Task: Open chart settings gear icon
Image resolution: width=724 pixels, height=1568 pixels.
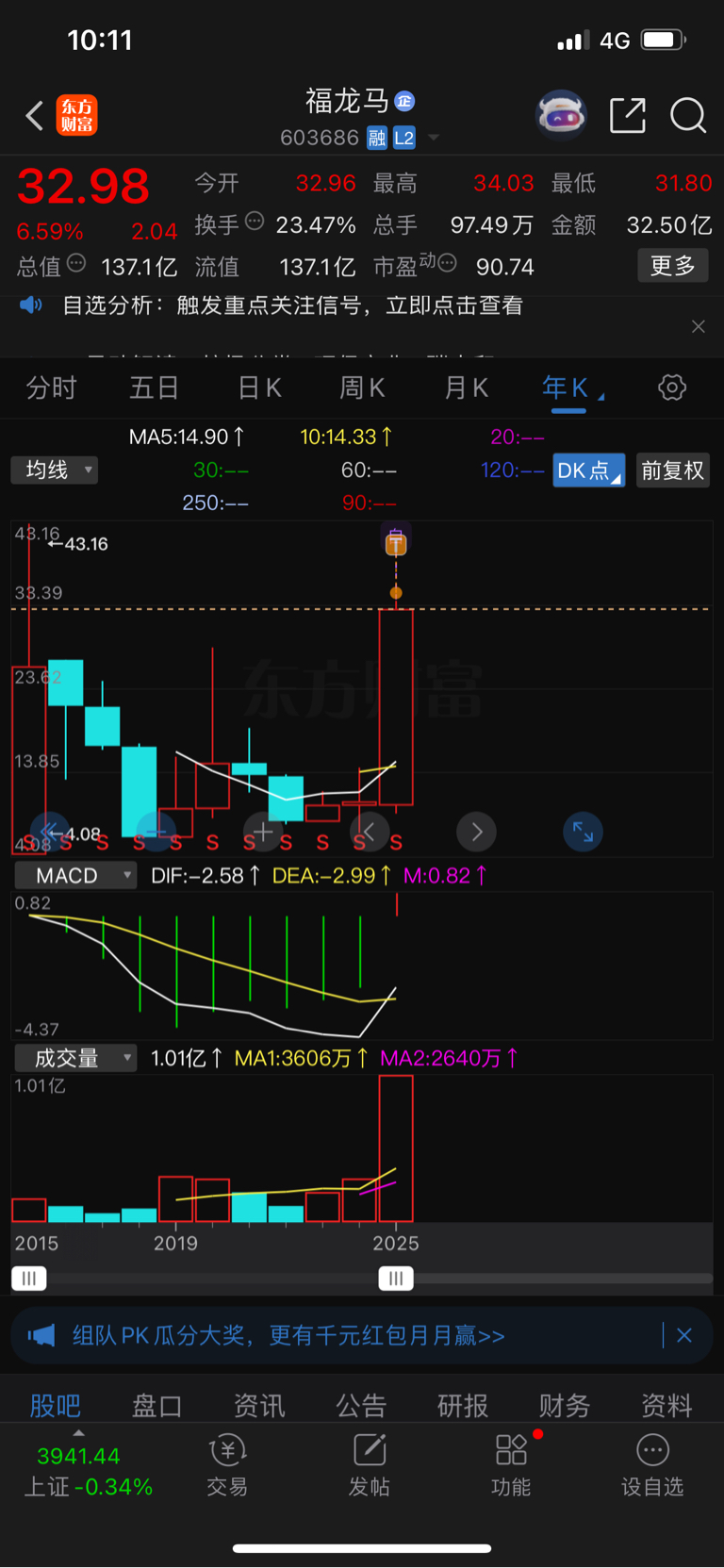Action: pyautogui.click(x=672, y=388)
